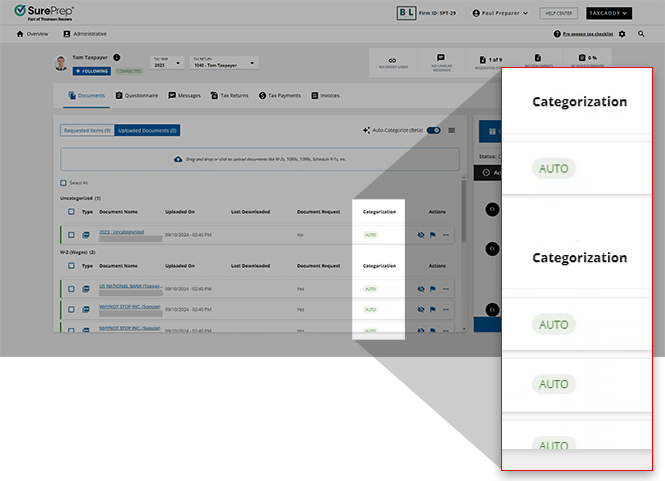Switch to the Invoices tab
Viewport: 665px width, 481px height.
tap(325, 95)
